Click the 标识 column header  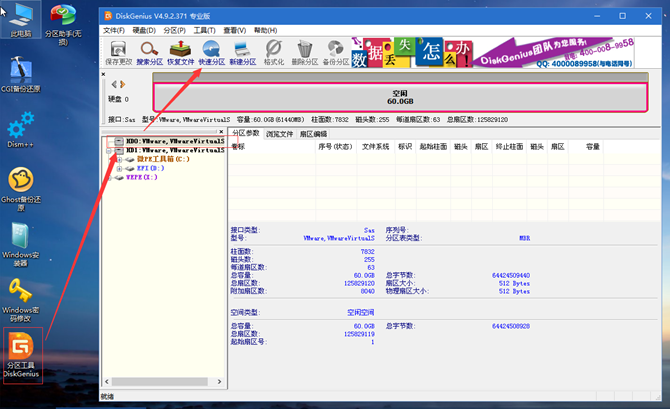[405, 147]
